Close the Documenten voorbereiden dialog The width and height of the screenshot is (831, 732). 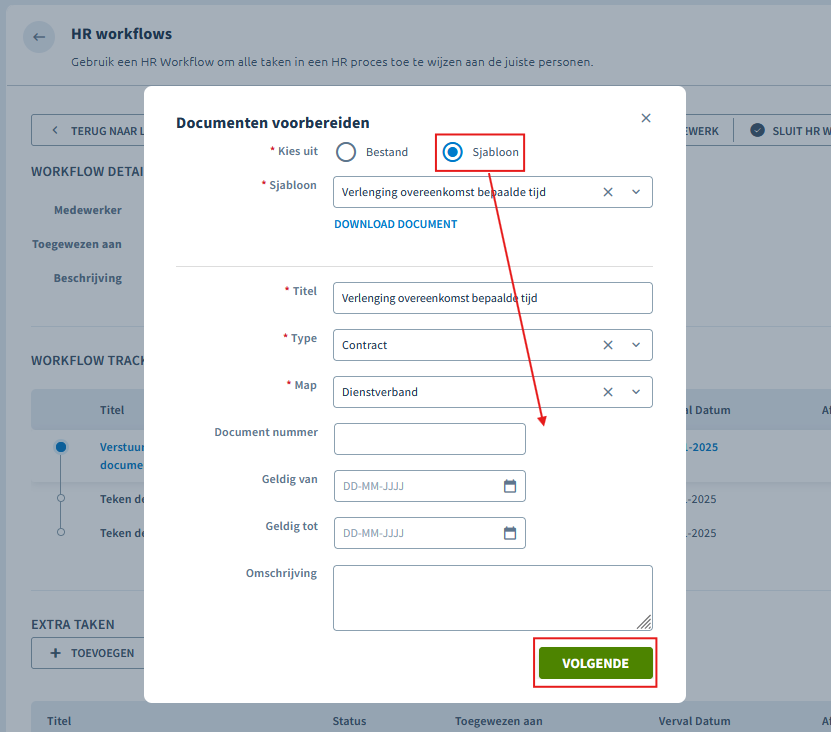(646, 118)
